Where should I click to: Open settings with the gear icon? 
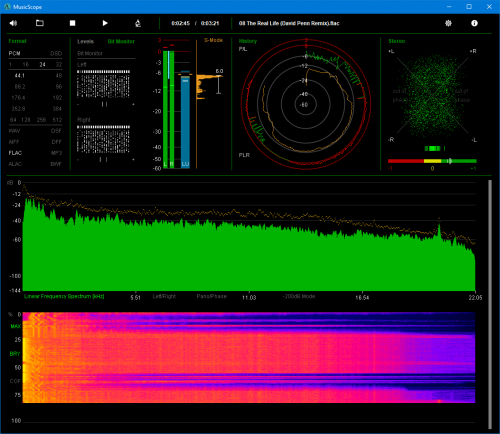point(448,23)
